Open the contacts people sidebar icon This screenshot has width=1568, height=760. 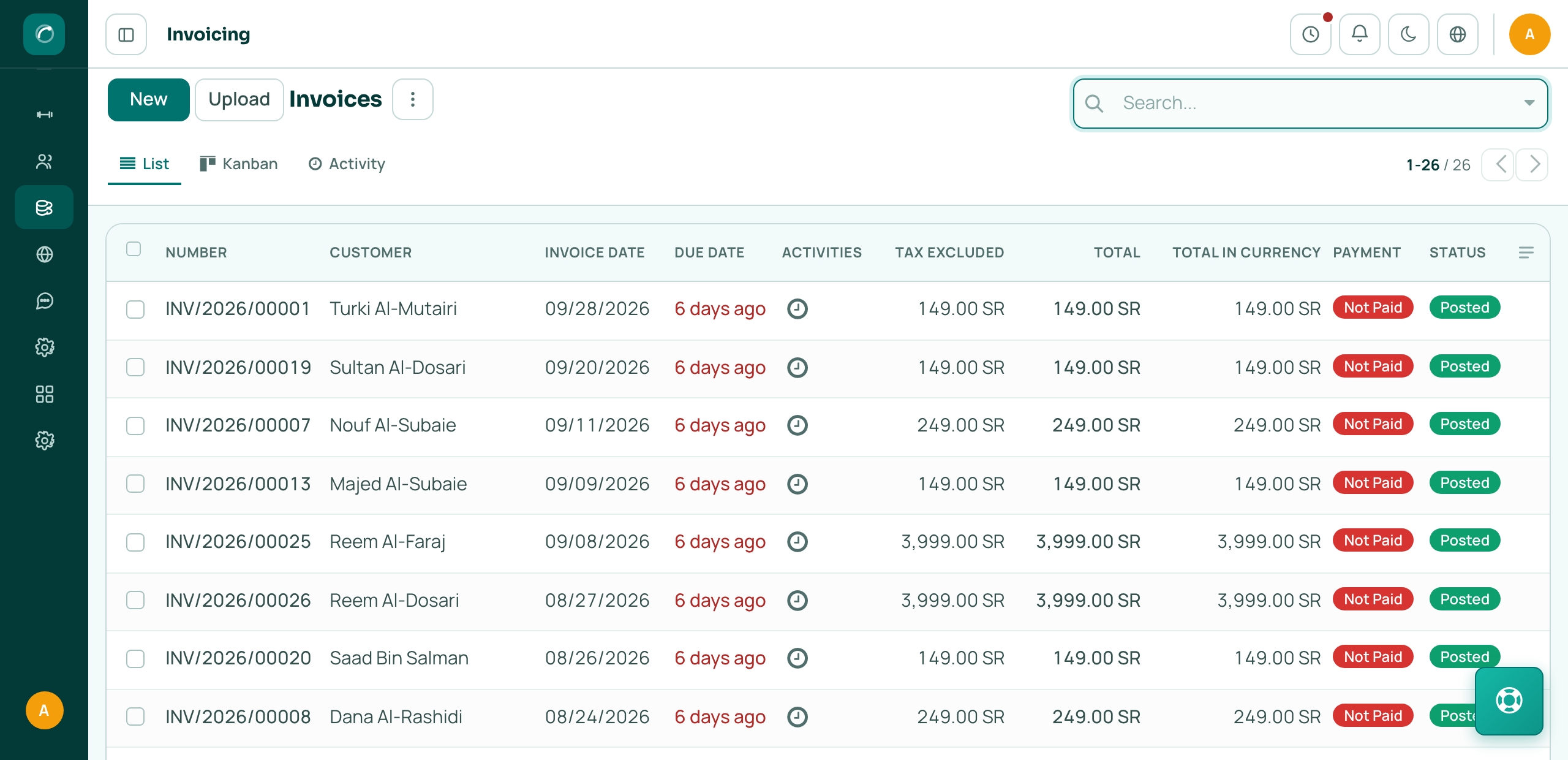point(44,161)
